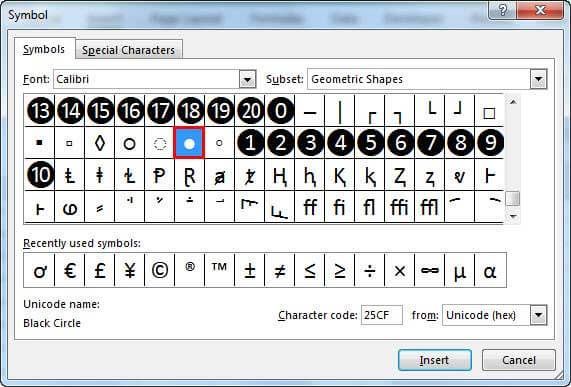Select the ff ligature symbol

tap(310, 207)
